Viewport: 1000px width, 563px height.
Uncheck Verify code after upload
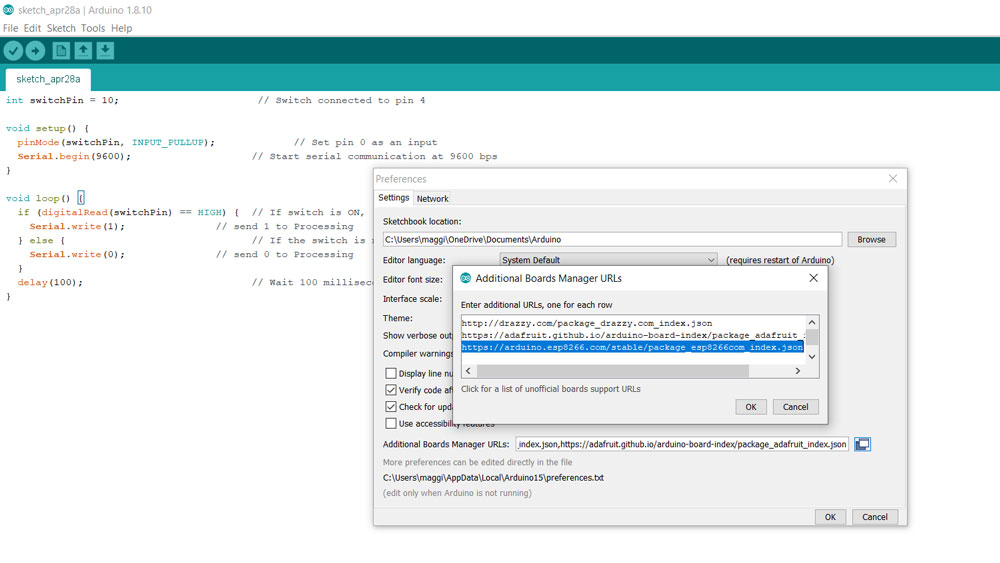tap(391, 390)
